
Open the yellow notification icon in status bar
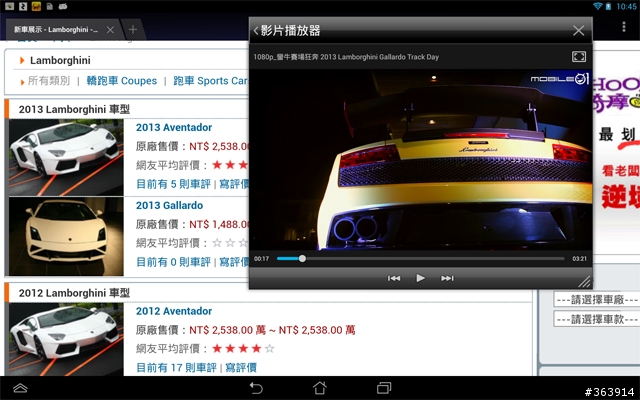tap(36, 6)
